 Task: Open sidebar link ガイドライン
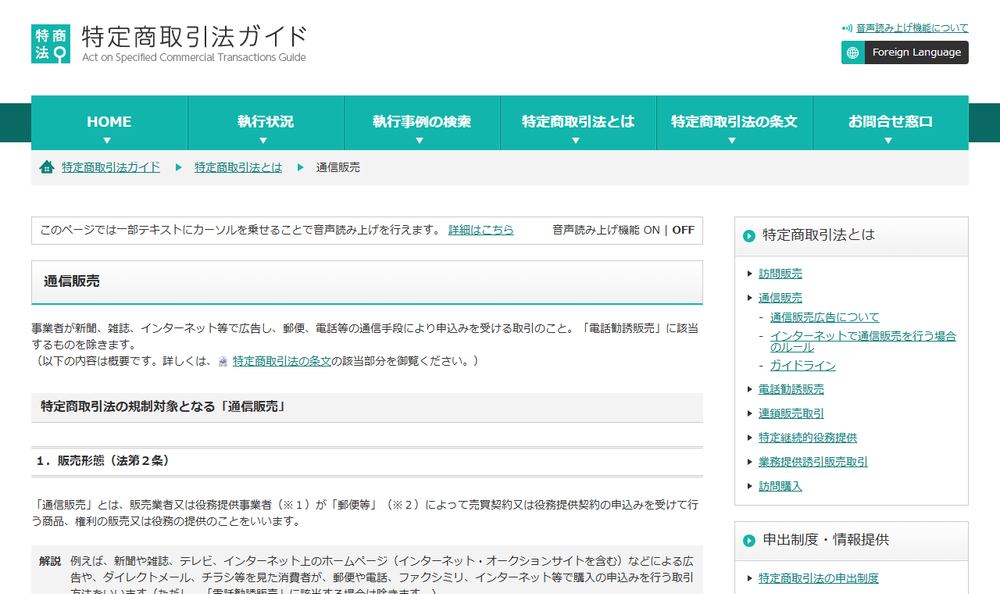[802, 366]
